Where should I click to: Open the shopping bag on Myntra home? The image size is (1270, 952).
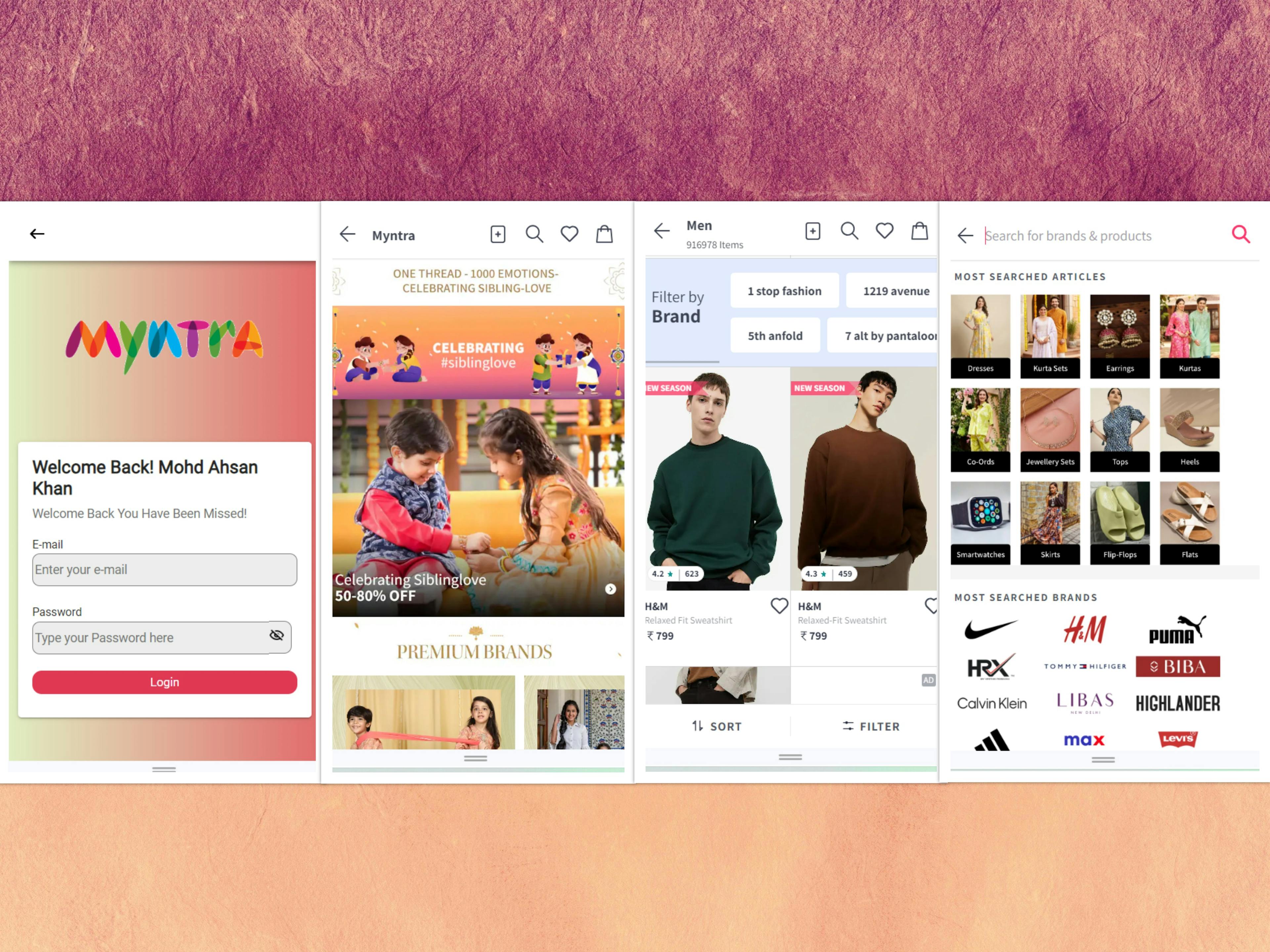point(604,234)
